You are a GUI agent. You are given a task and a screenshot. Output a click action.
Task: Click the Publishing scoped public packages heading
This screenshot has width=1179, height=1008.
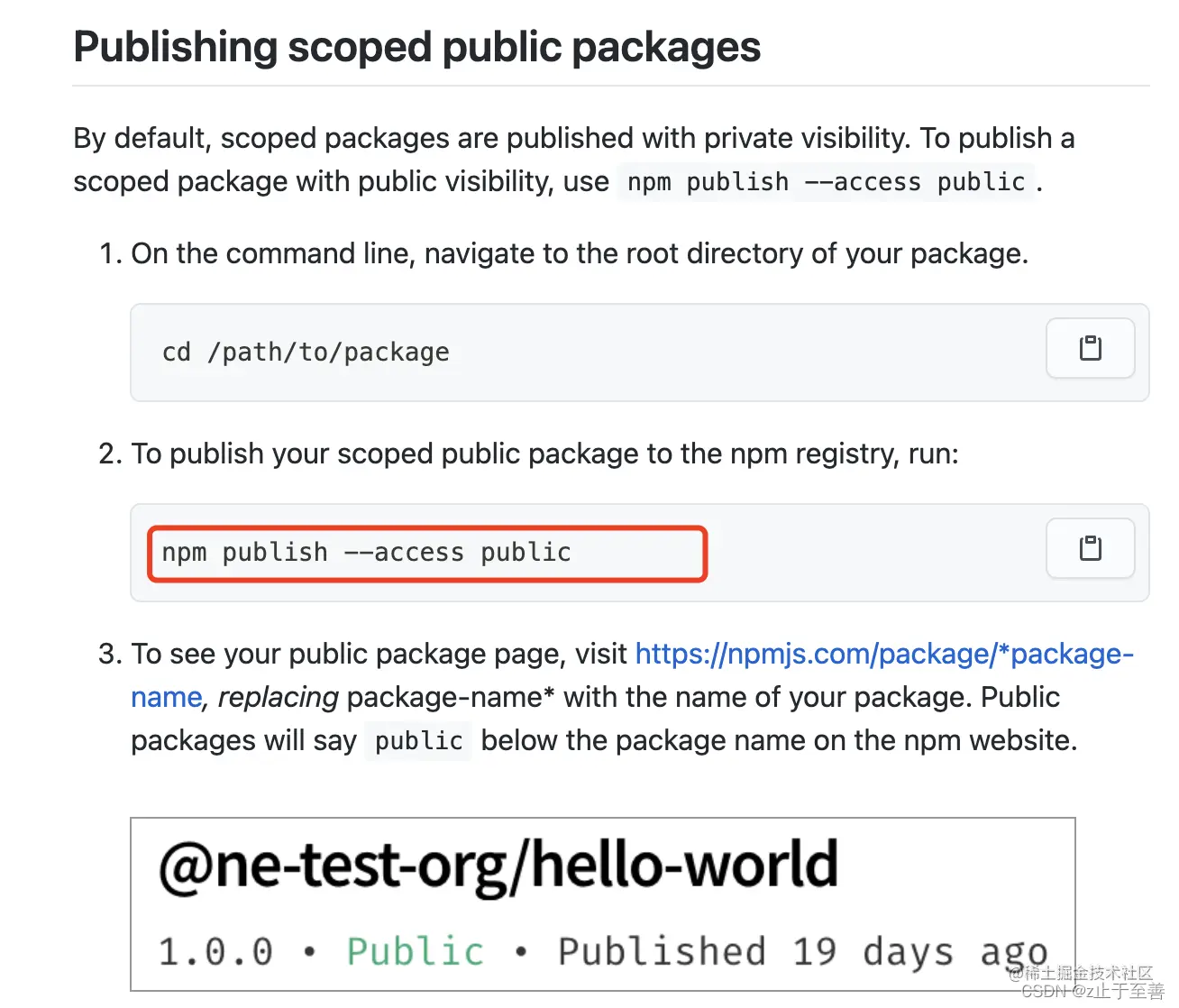416,47
